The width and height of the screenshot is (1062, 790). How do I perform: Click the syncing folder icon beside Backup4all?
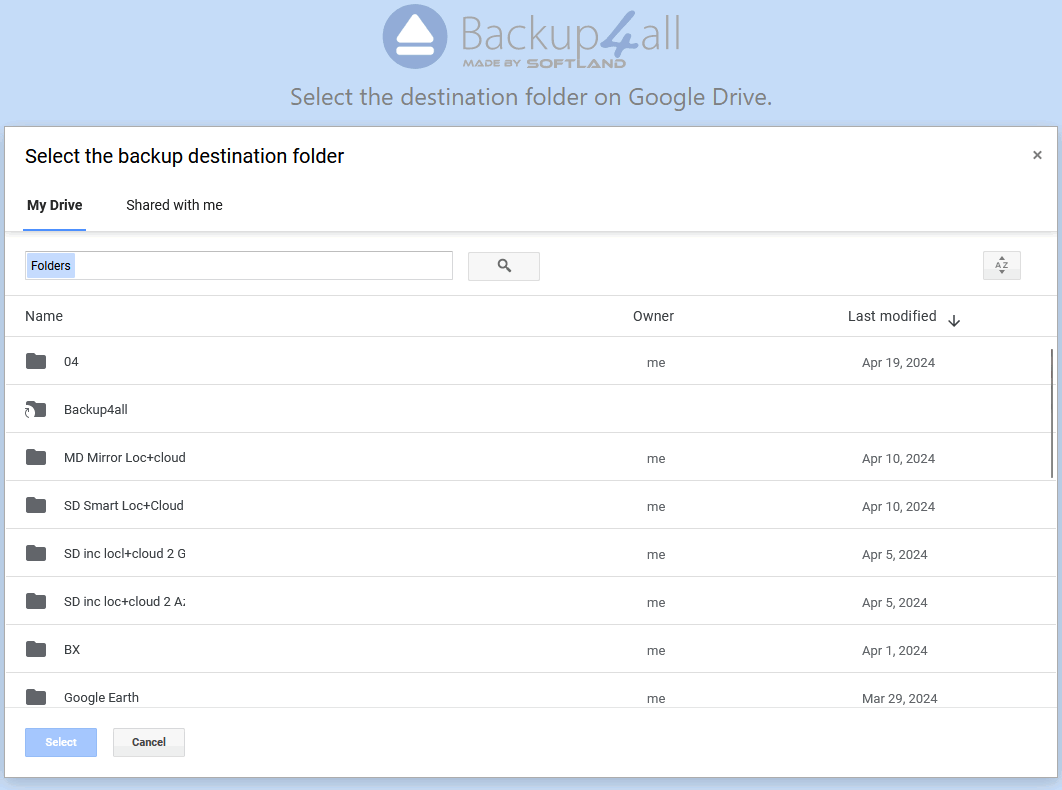[x=36, y=409]
